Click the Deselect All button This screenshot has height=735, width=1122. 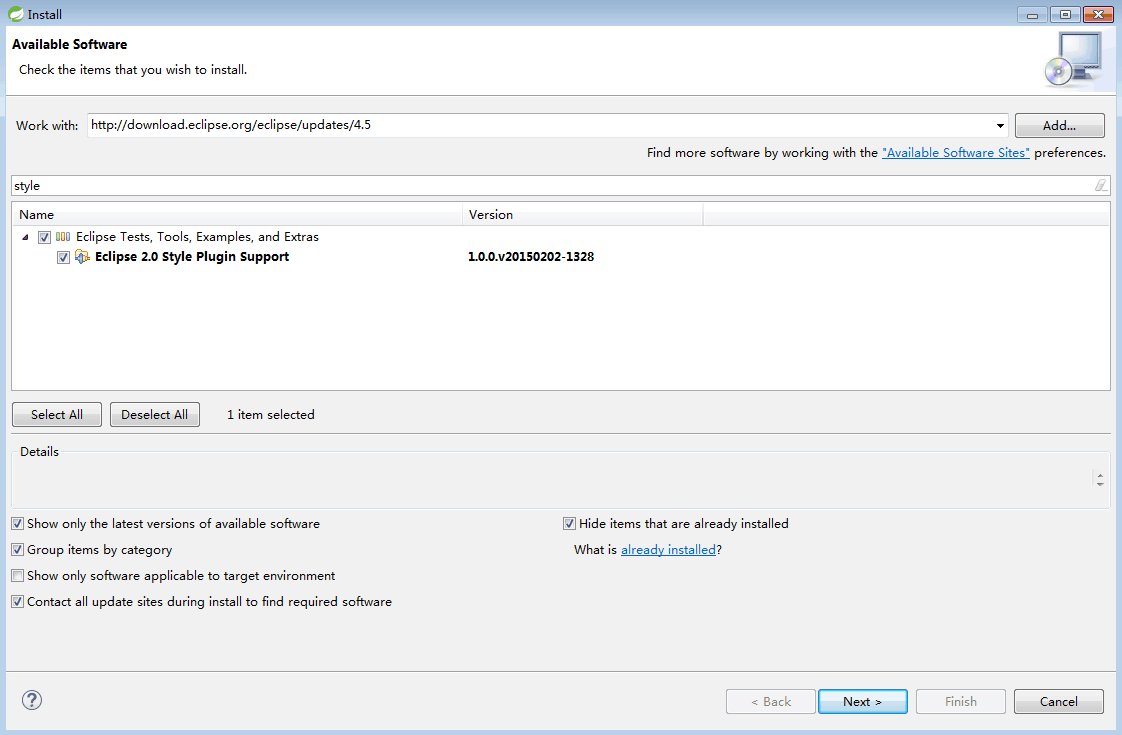(x=155, y=414)
